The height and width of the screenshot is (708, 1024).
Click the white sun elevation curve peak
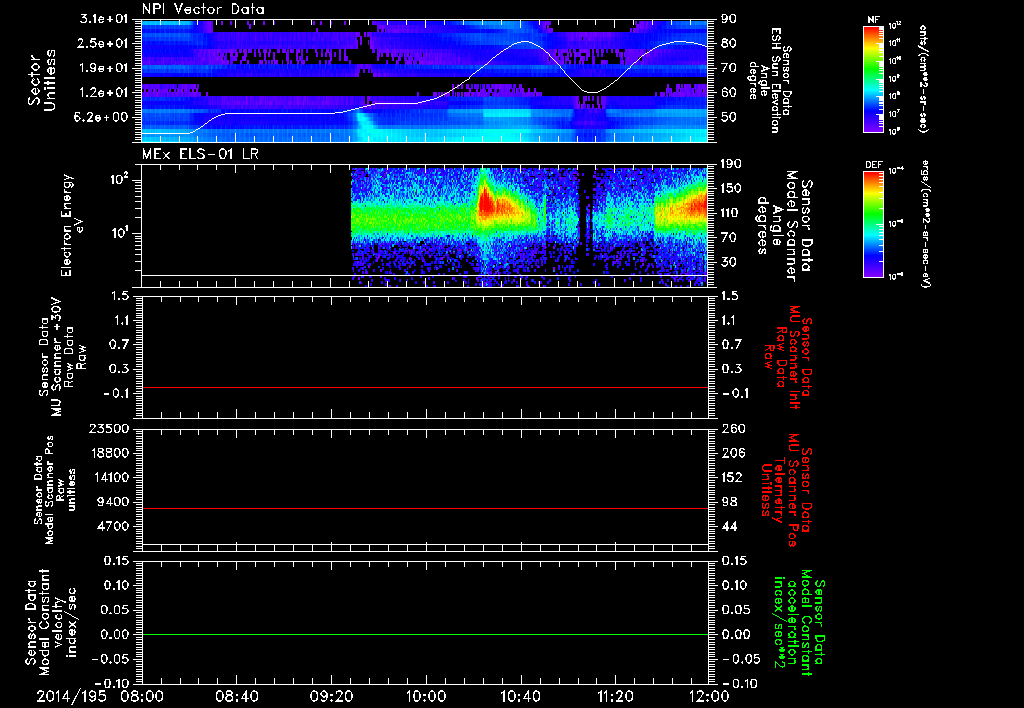click(x=524, y=42)
